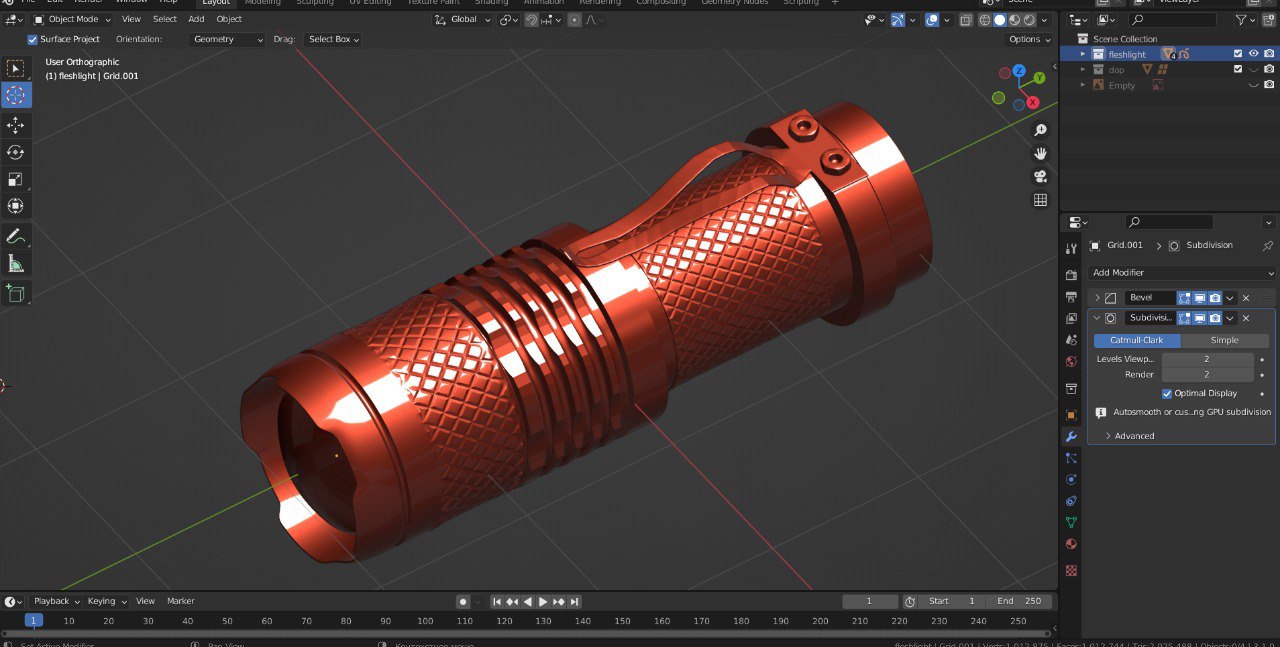The height and width of the screenshot is (647, 1280).
Task: Toggle the camera view icon
Action: point(1040,176)
